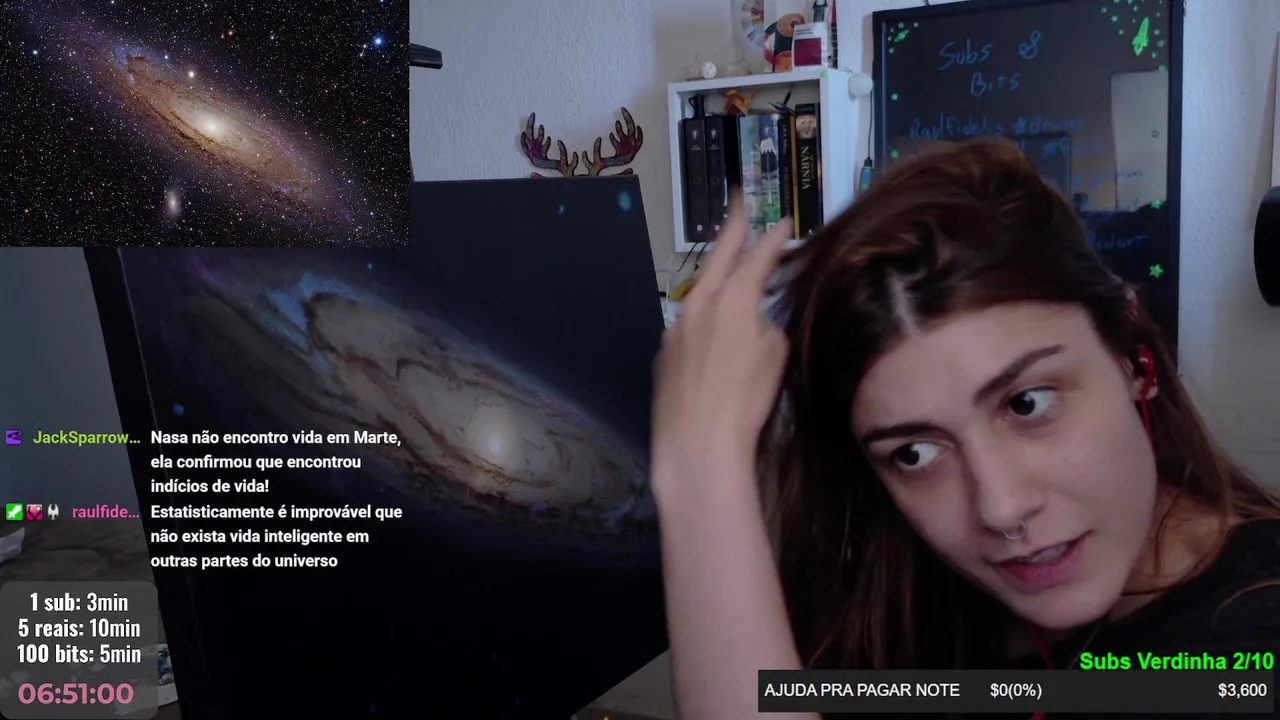This screenshot has height=720, width=1280.
Task: Click the text 'não exista vida inteligente em'
Action: tap(260, 536)
